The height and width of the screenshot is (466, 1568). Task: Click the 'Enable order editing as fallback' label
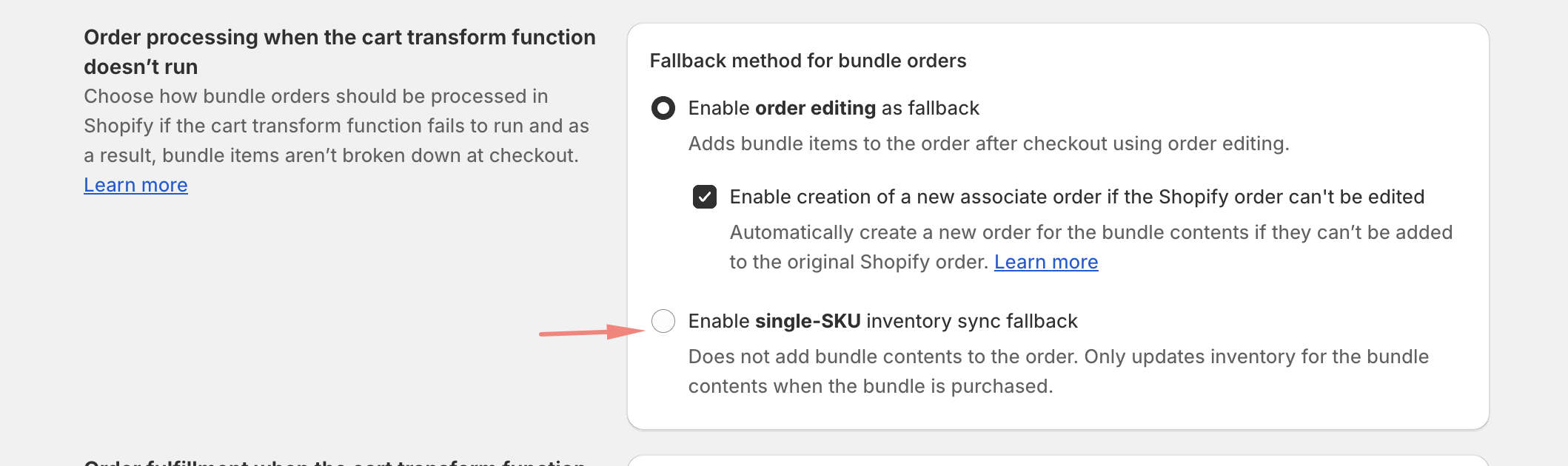(834, 108)
